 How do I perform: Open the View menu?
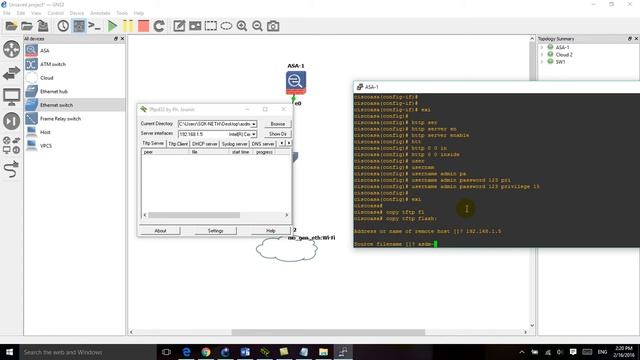(x=36, y=13)
